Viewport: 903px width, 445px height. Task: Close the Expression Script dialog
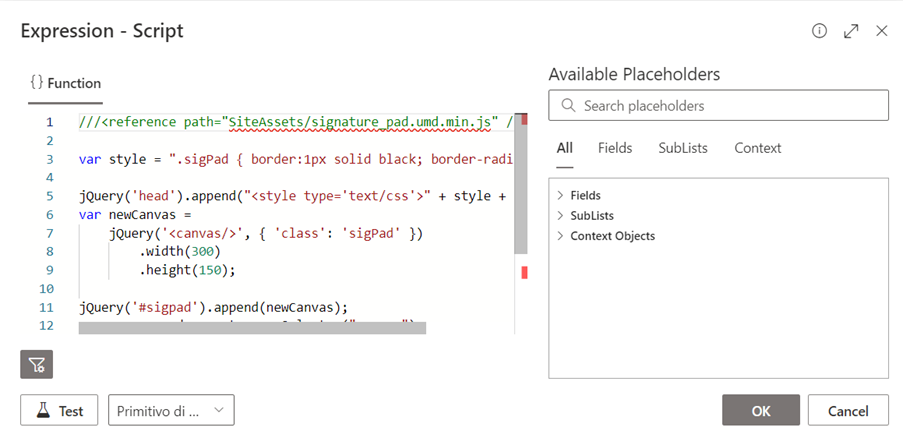881,31
